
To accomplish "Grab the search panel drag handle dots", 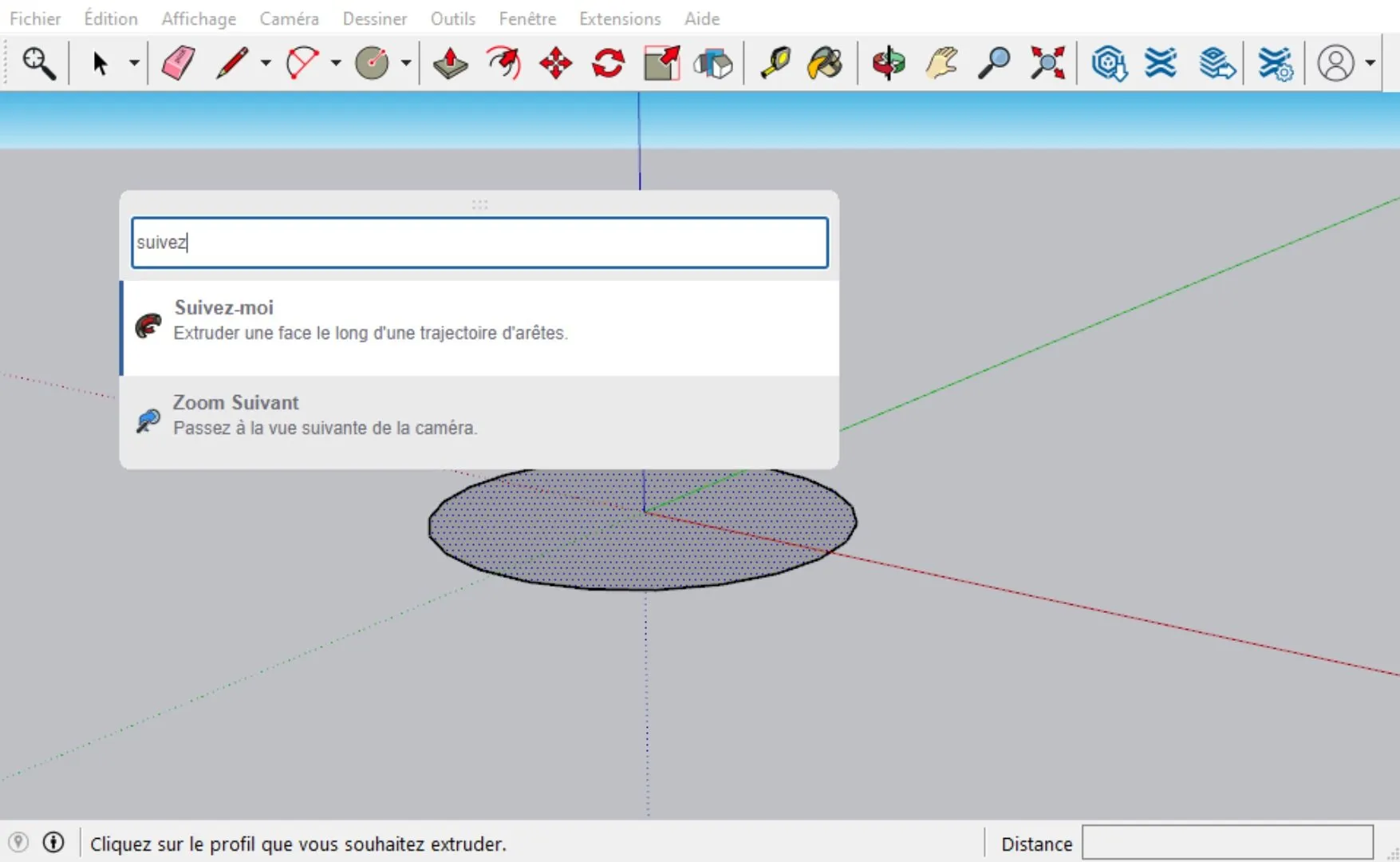I will click(x=479, y=204).
